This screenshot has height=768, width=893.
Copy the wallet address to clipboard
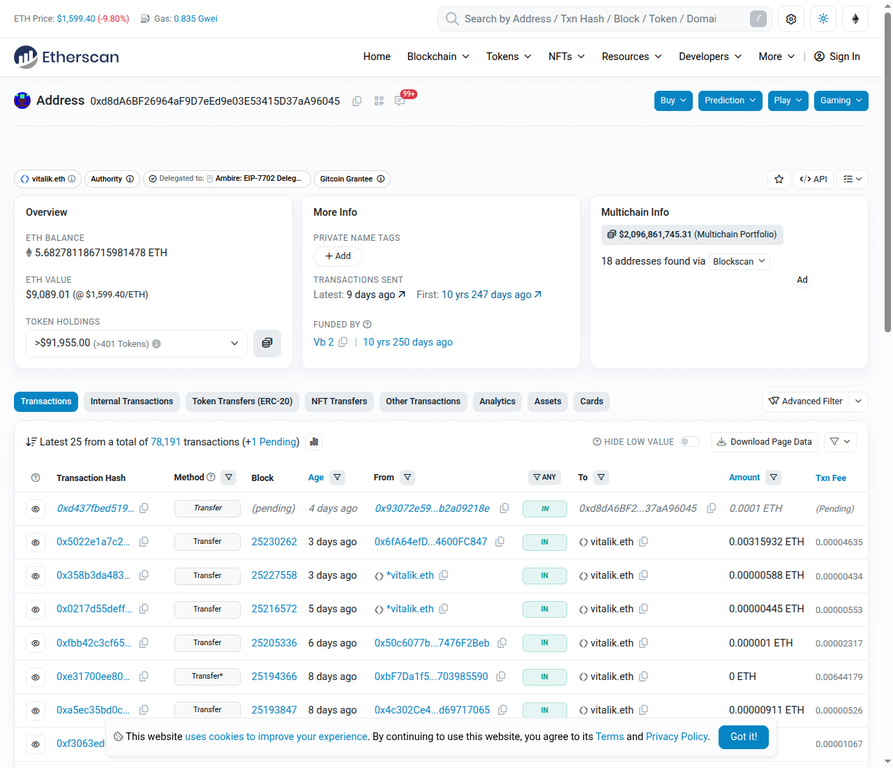[357, 101]
